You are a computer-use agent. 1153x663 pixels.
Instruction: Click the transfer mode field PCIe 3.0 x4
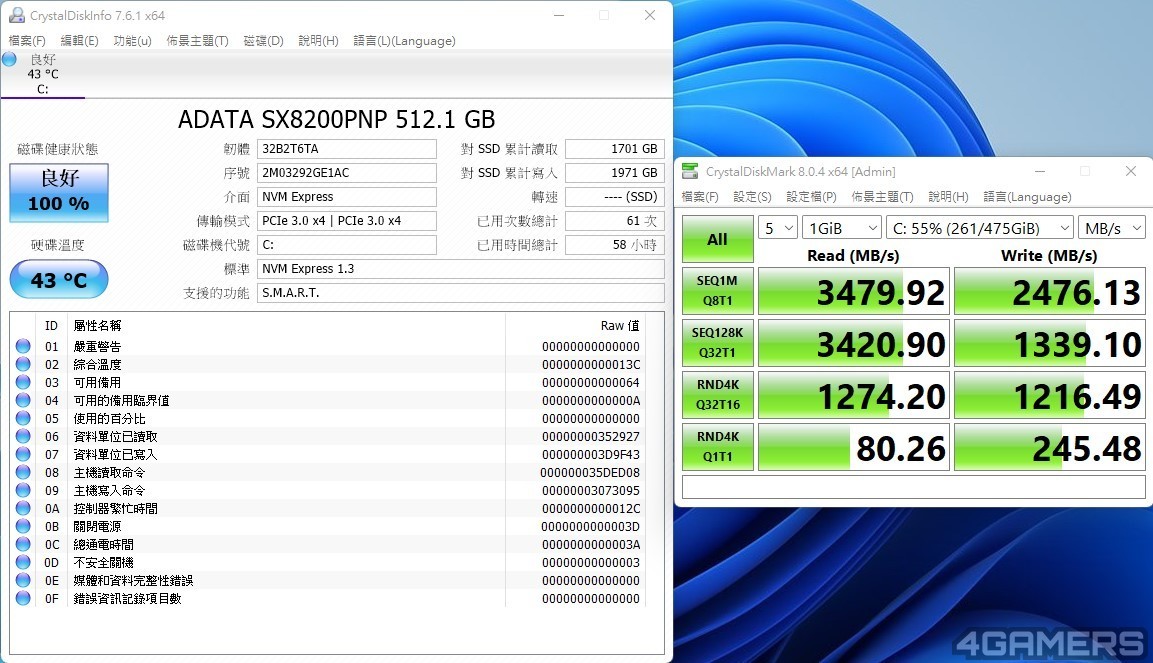point(347,221)
